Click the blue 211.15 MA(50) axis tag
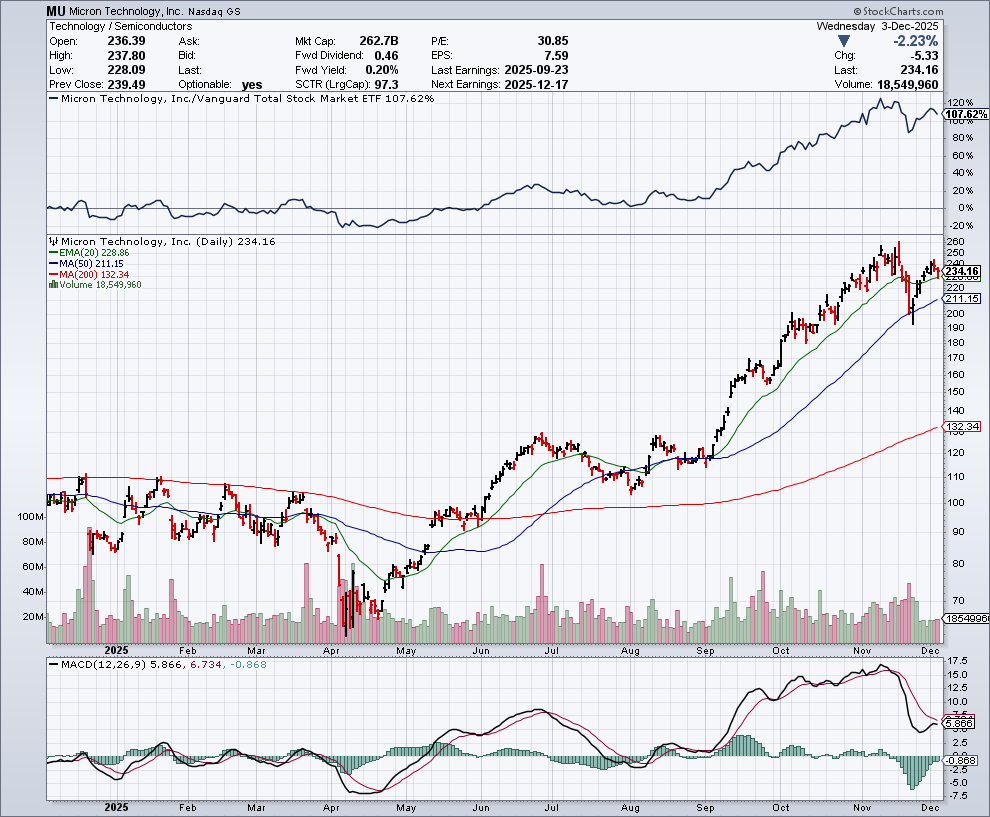 961,299
